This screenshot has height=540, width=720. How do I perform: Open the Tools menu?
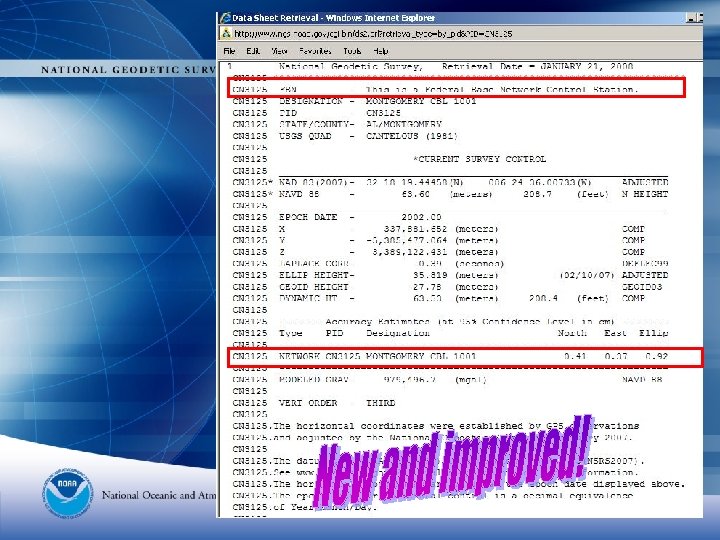(x=352, y=51)
